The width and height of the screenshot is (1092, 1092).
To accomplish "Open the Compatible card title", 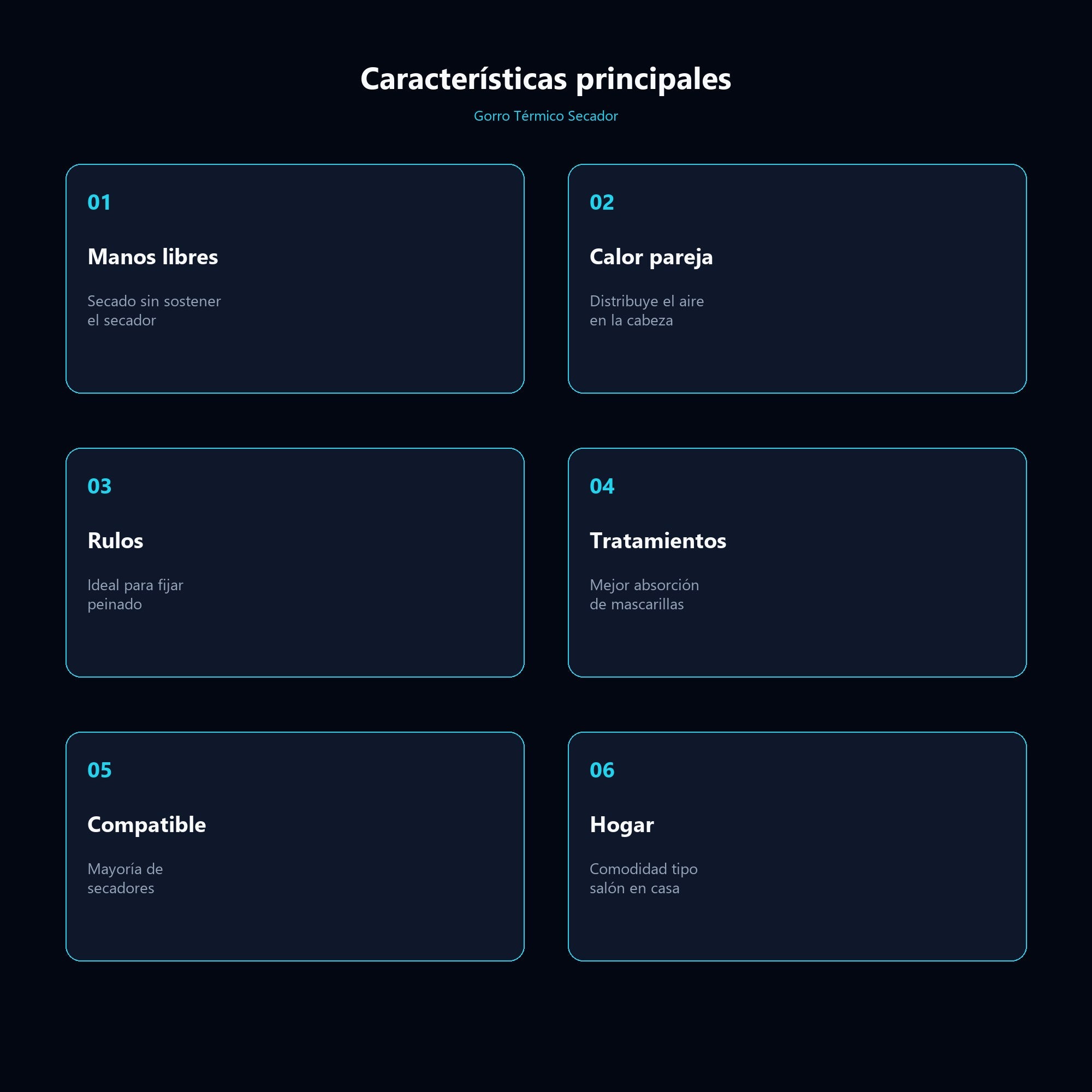I will point(146,824).
